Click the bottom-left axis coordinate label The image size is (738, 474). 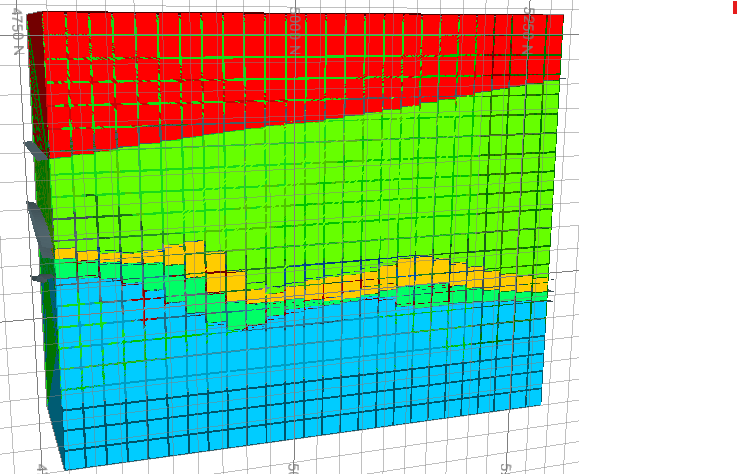pos(42,467)
